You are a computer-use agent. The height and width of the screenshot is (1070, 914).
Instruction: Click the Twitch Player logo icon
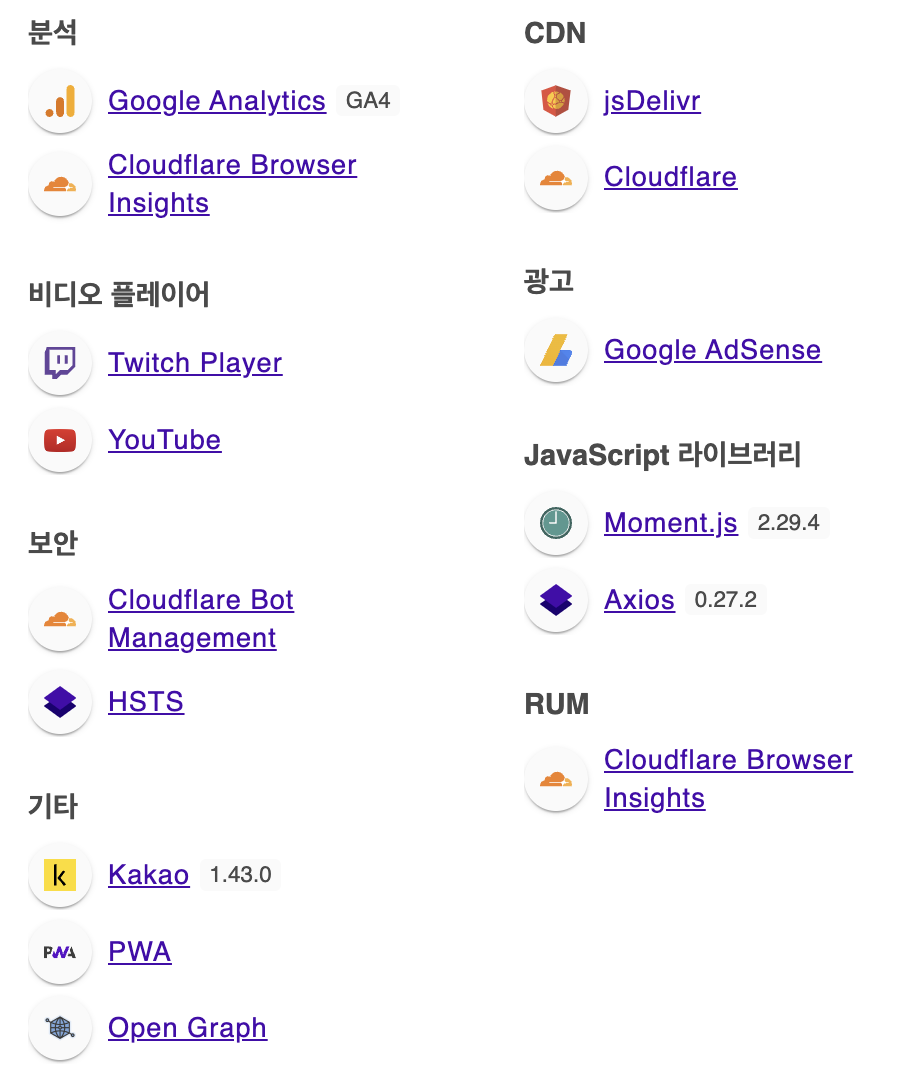point(60,362)
